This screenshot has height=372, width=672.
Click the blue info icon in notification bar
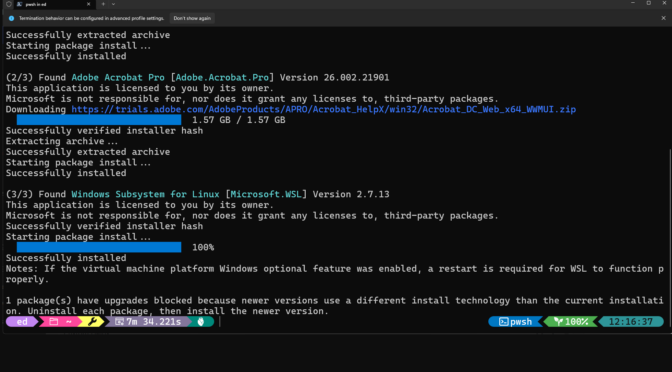(12, 18)
